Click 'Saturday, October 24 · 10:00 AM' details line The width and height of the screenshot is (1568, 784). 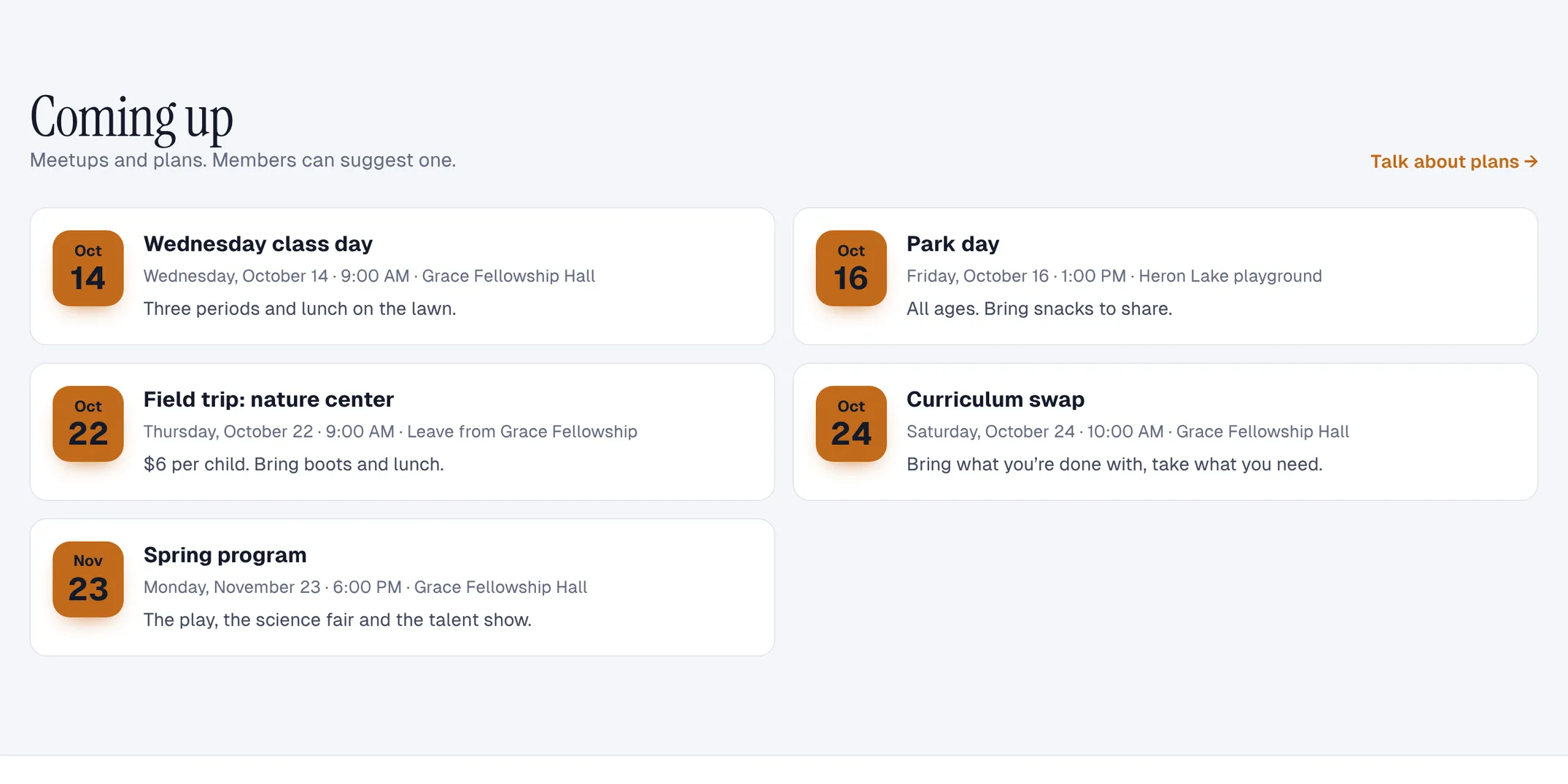1128,431
